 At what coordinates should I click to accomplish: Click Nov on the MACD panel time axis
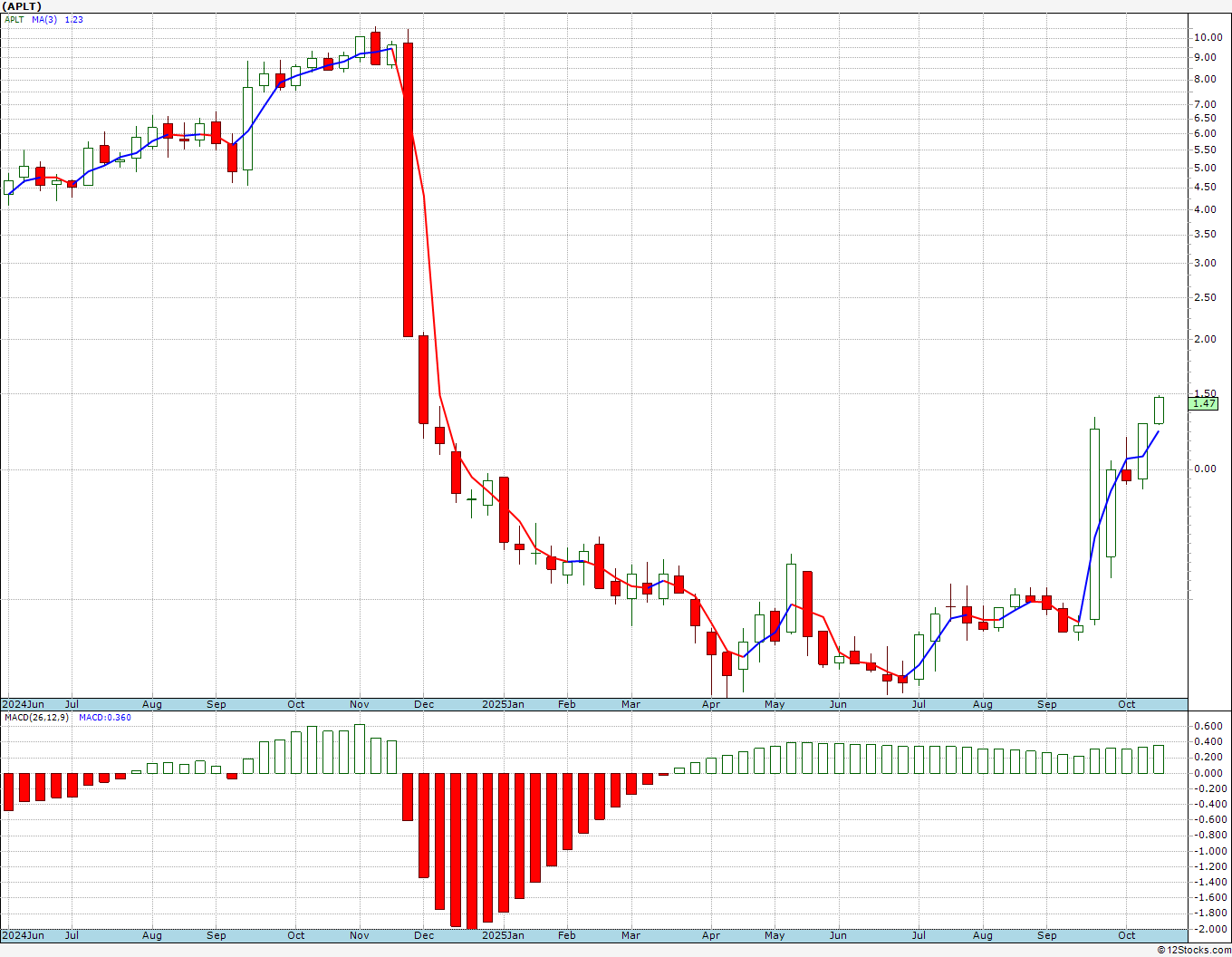click(359, 935)
